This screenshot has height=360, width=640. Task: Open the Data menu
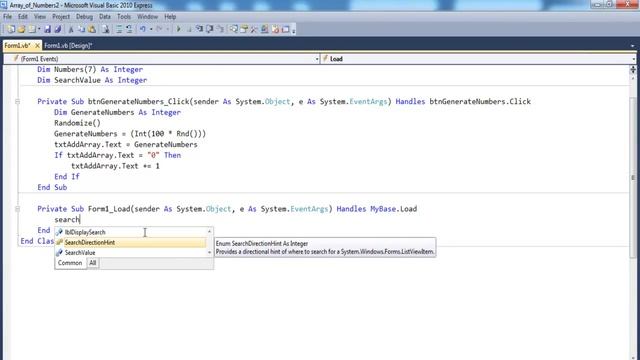pos(104,17)
